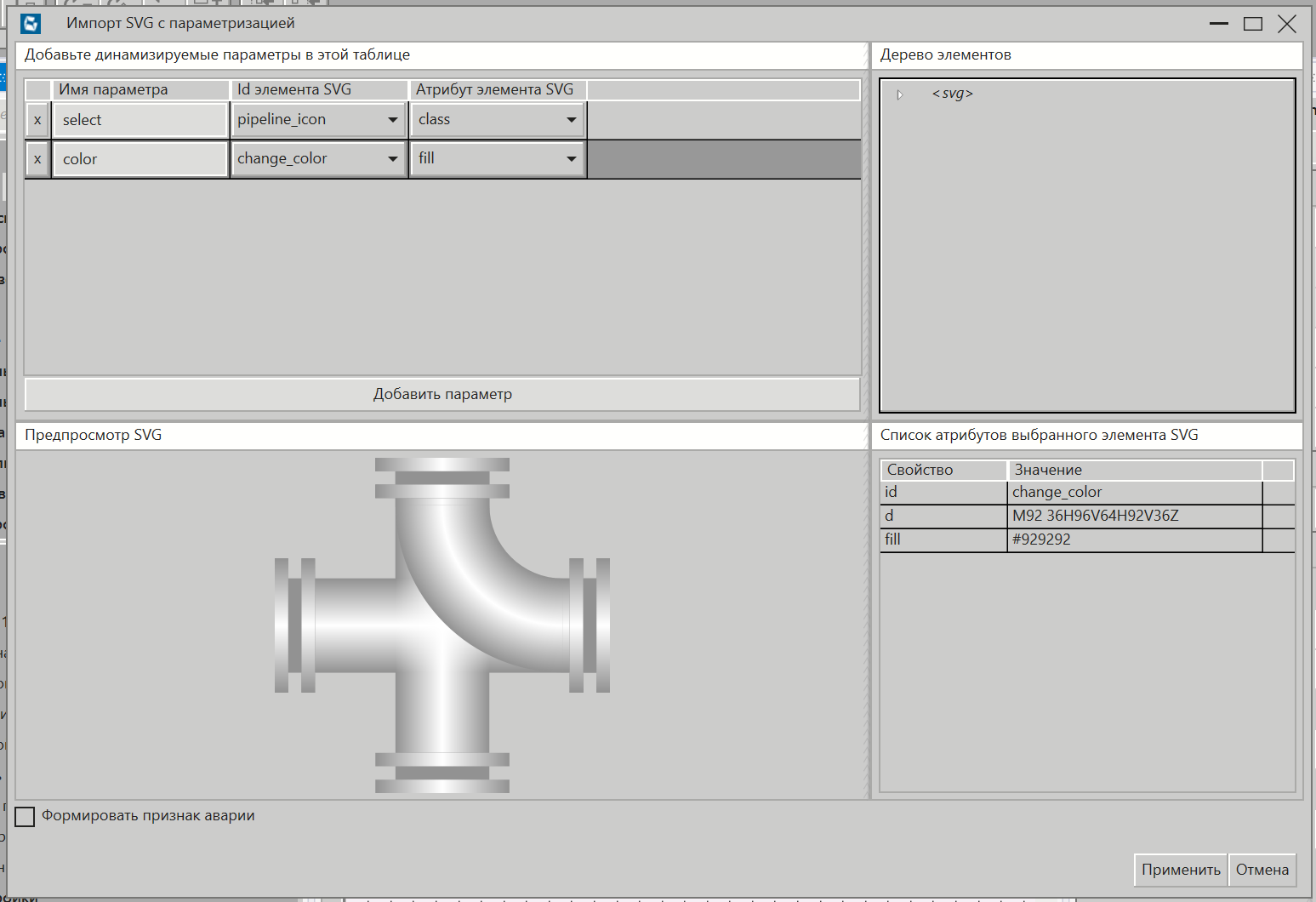Open the pipeline_icon element Id dropdown
The height and width of the screenshot is (902, 1316).
click(392, 120)
